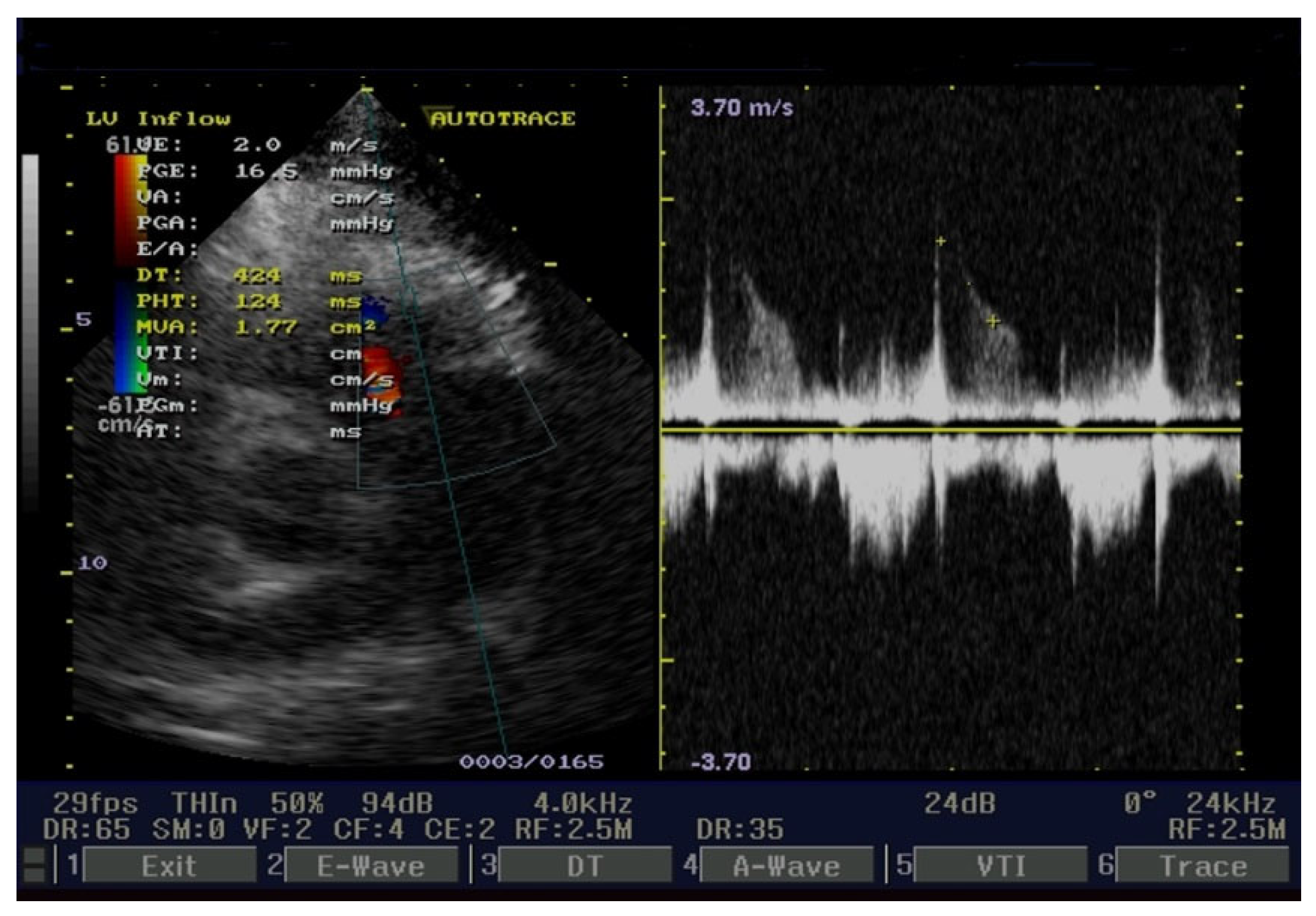Click the AUTOTRACE label
This screenshot has width=1316, height=916.
pos(502,119)
